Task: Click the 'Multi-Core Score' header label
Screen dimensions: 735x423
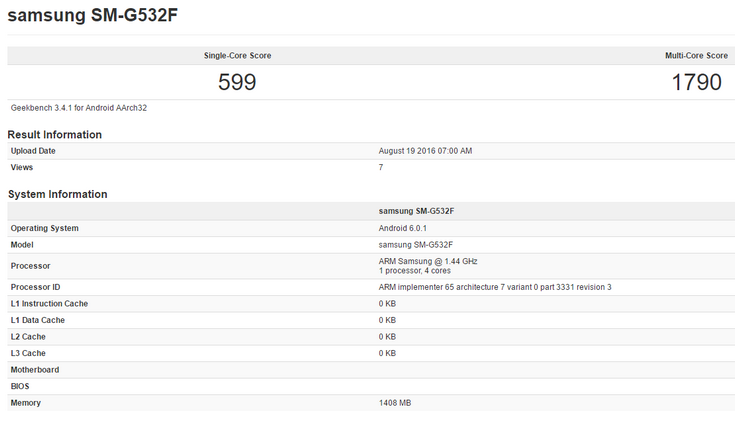Action: pos(696,55)
